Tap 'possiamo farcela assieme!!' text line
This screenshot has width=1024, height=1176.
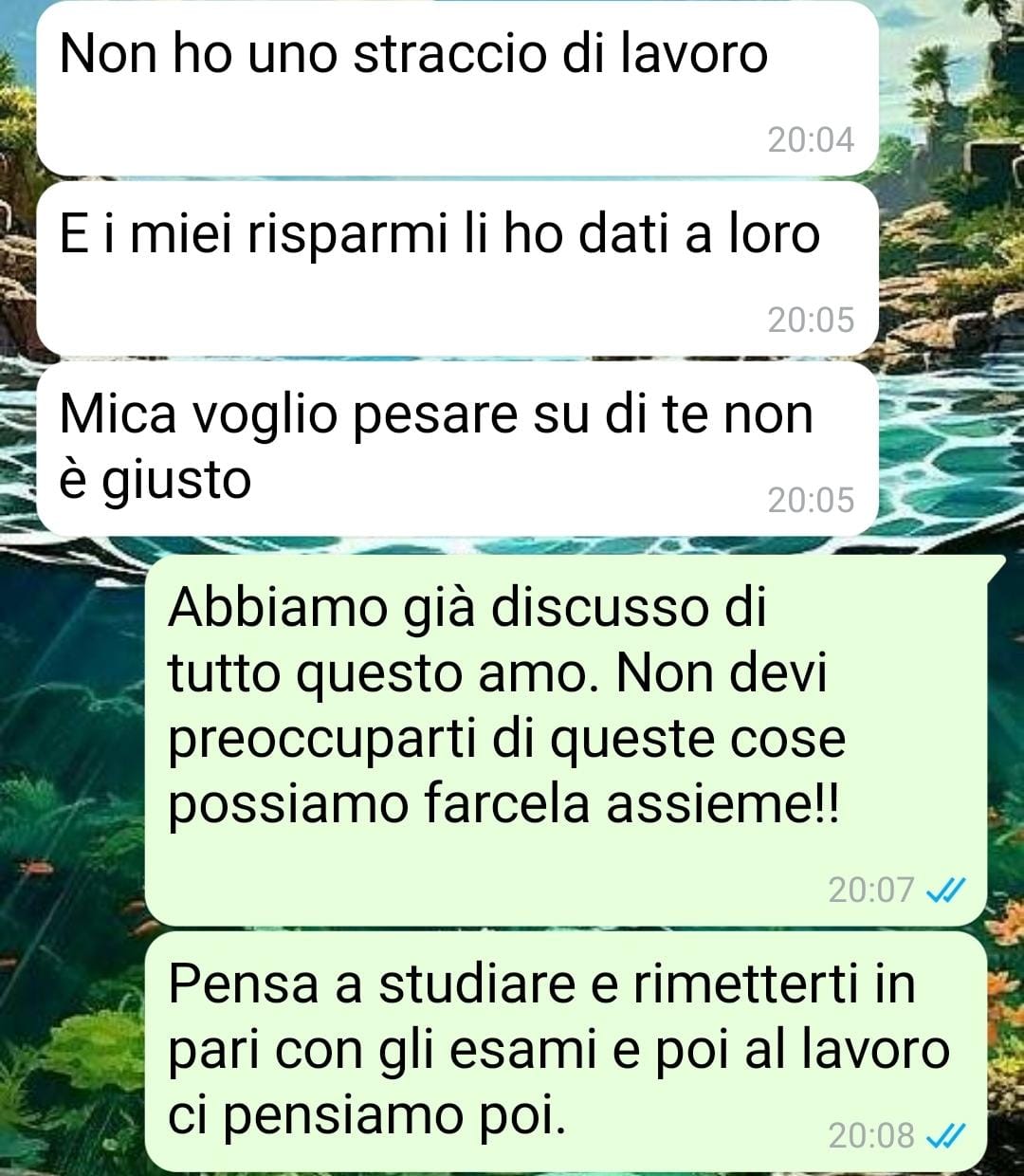click(x=503, y=805)
